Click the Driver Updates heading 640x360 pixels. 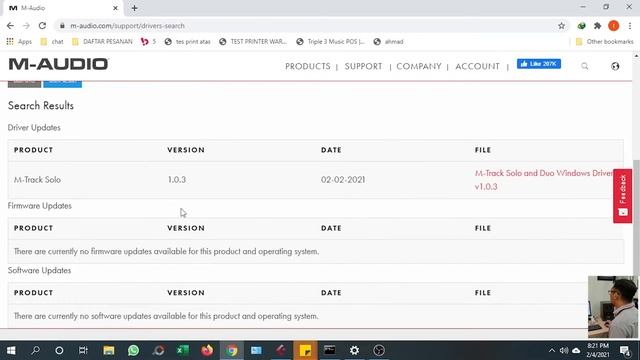34,127
